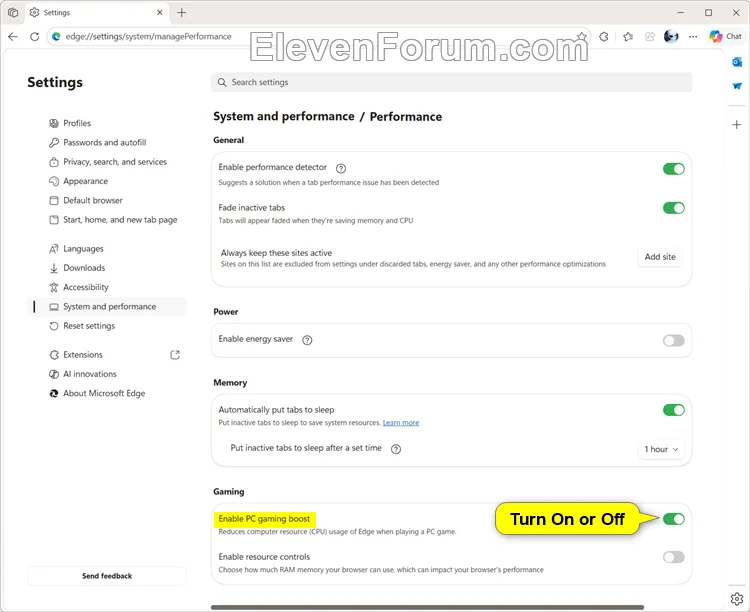
Task: Go back to System and performance breadcrumb
Action: [x=284, y=116]
